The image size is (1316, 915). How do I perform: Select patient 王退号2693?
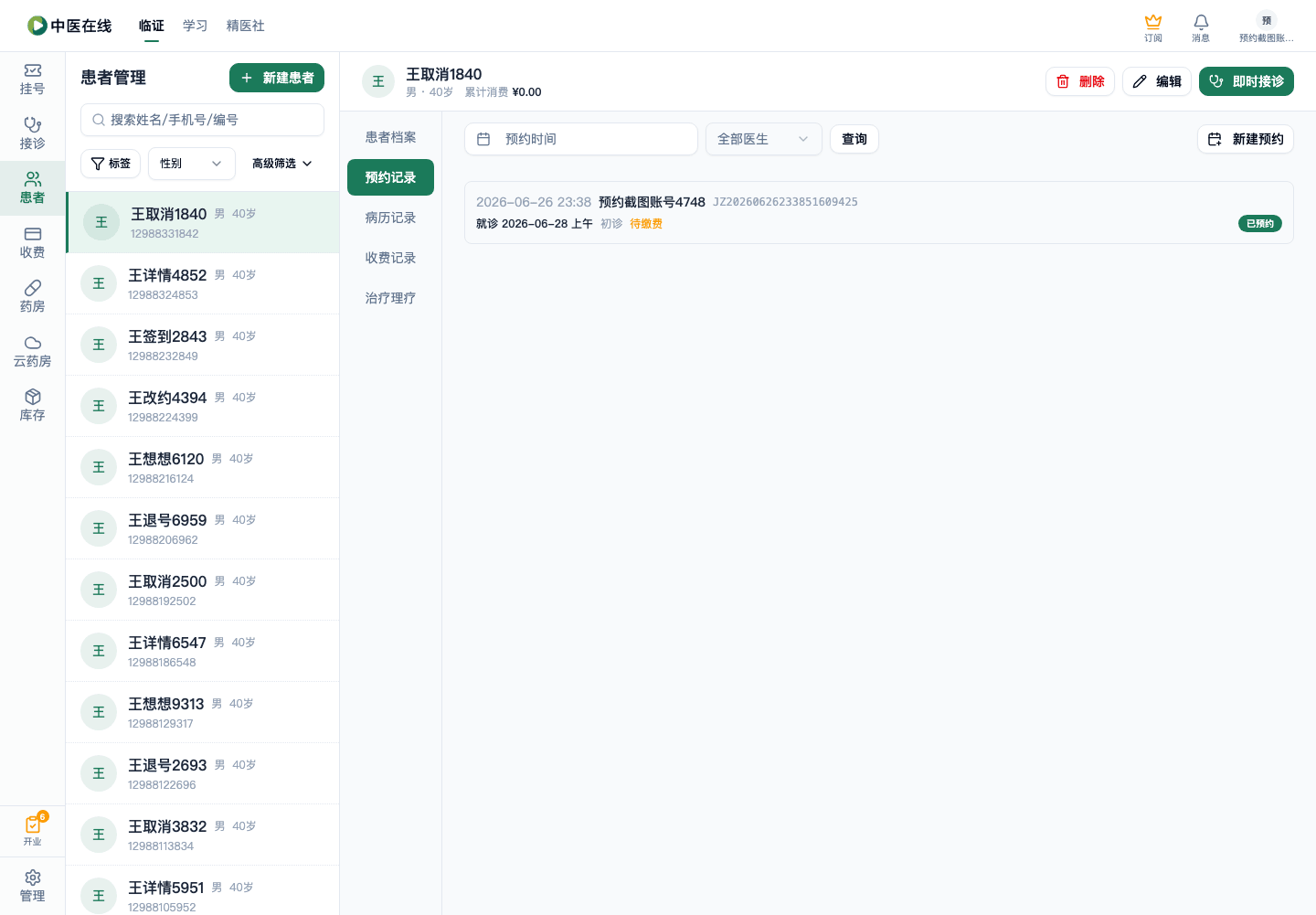click(202, 773)
